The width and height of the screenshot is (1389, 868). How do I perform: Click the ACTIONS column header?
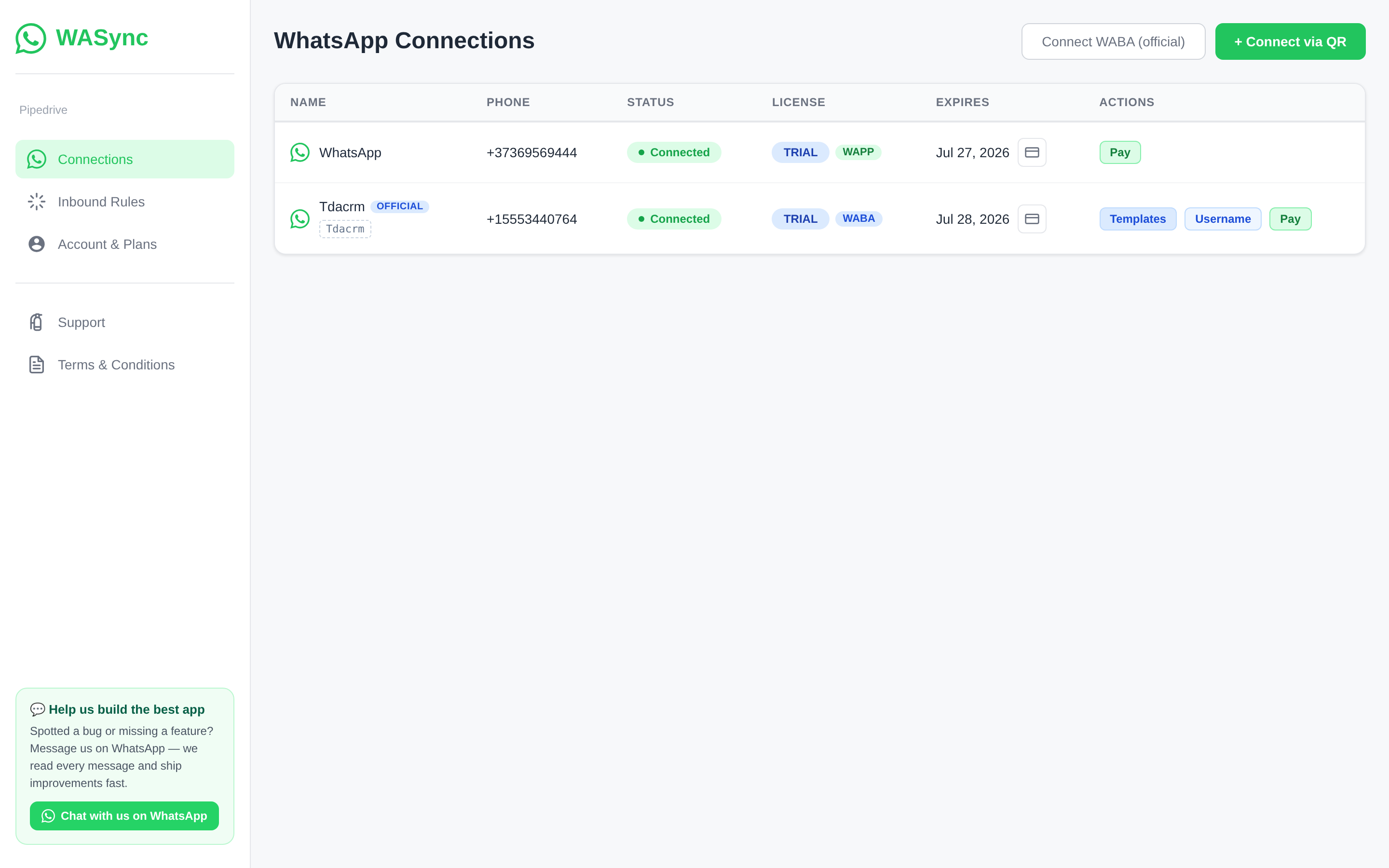(1127, 102)
